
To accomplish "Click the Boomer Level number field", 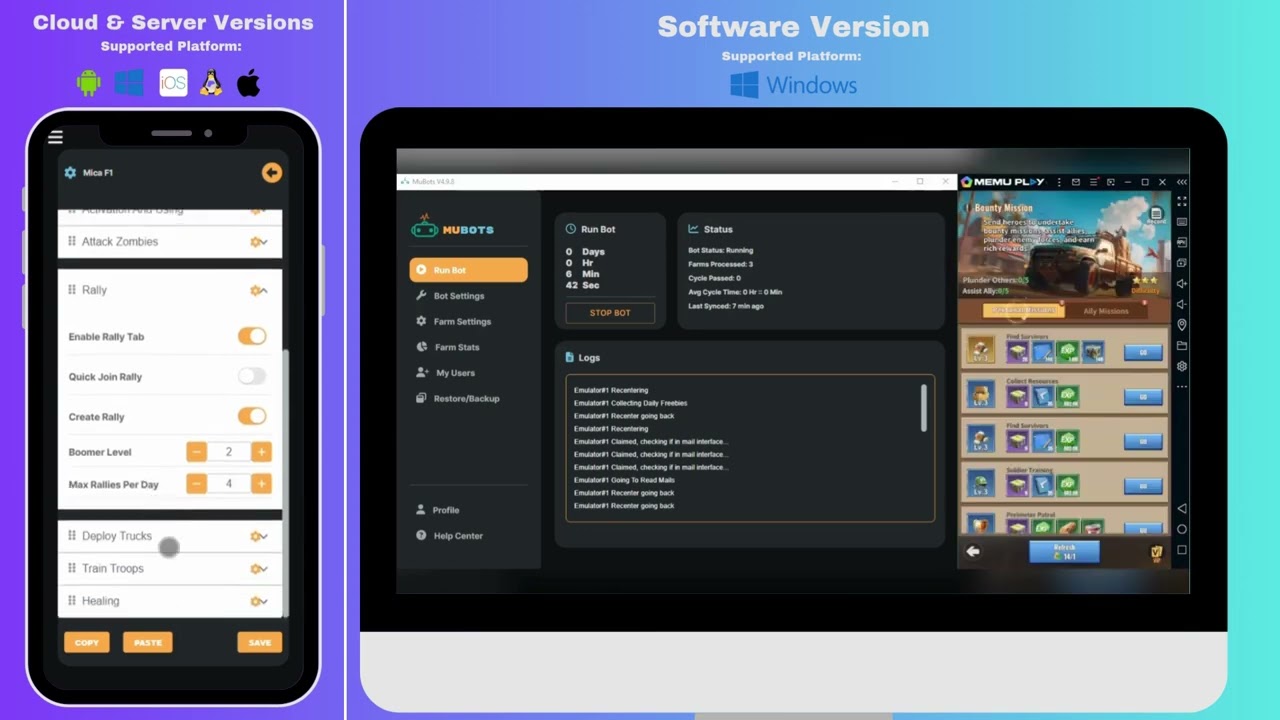I will click(229, 452).
